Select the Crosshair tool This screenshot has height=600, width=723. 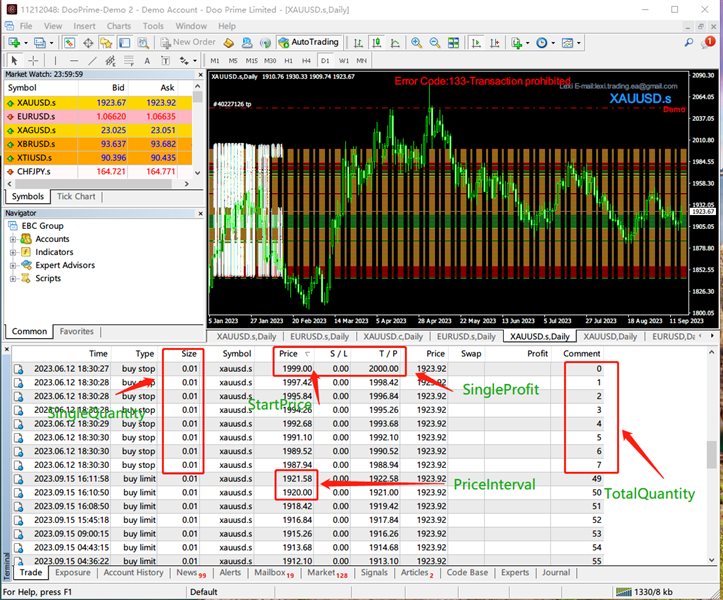[33, 60]
